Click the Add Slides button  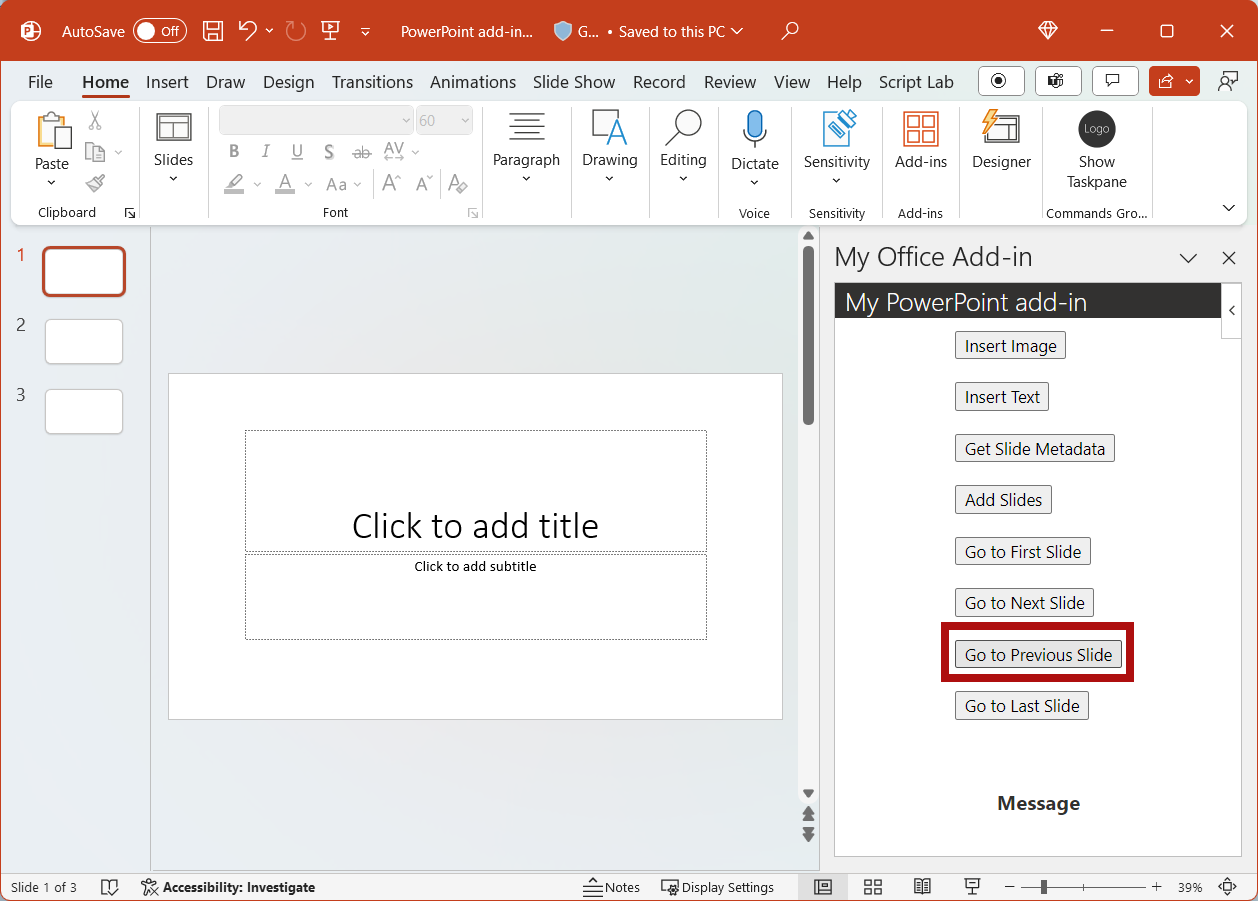[1003, 500]
